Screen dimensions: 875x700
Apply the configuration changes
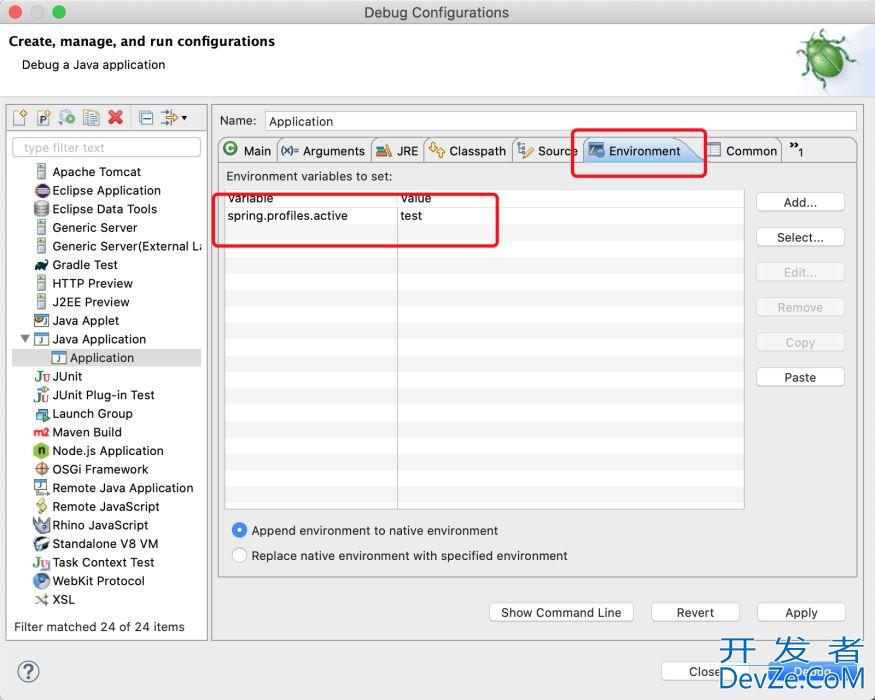pos(801,612)
